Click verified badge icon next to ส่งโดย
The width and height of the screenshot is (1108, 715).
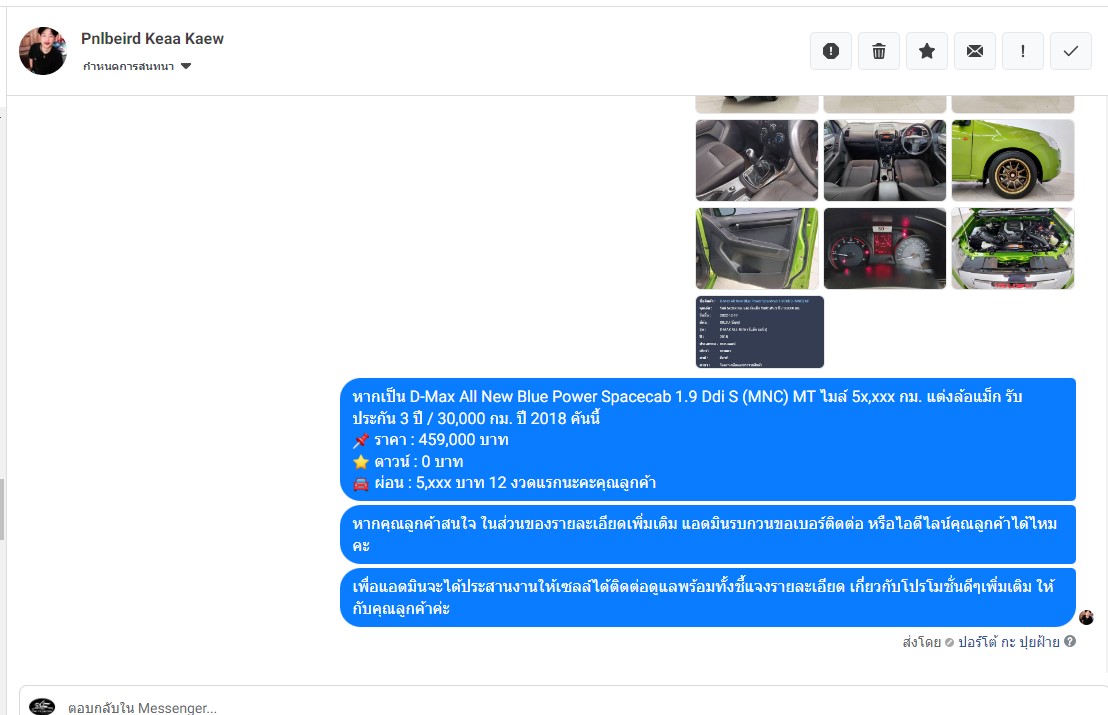click(949, 642)
